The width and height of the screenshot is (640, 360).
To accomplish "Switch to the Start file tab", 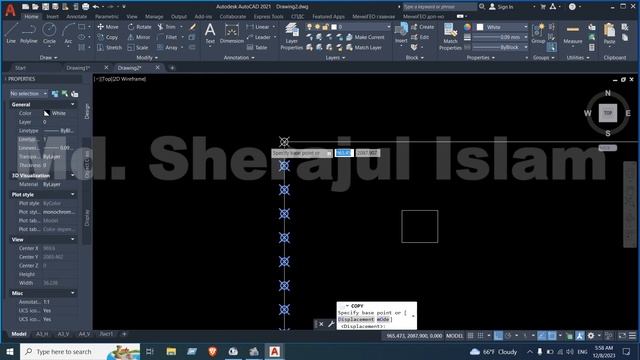I will [20, 68].
